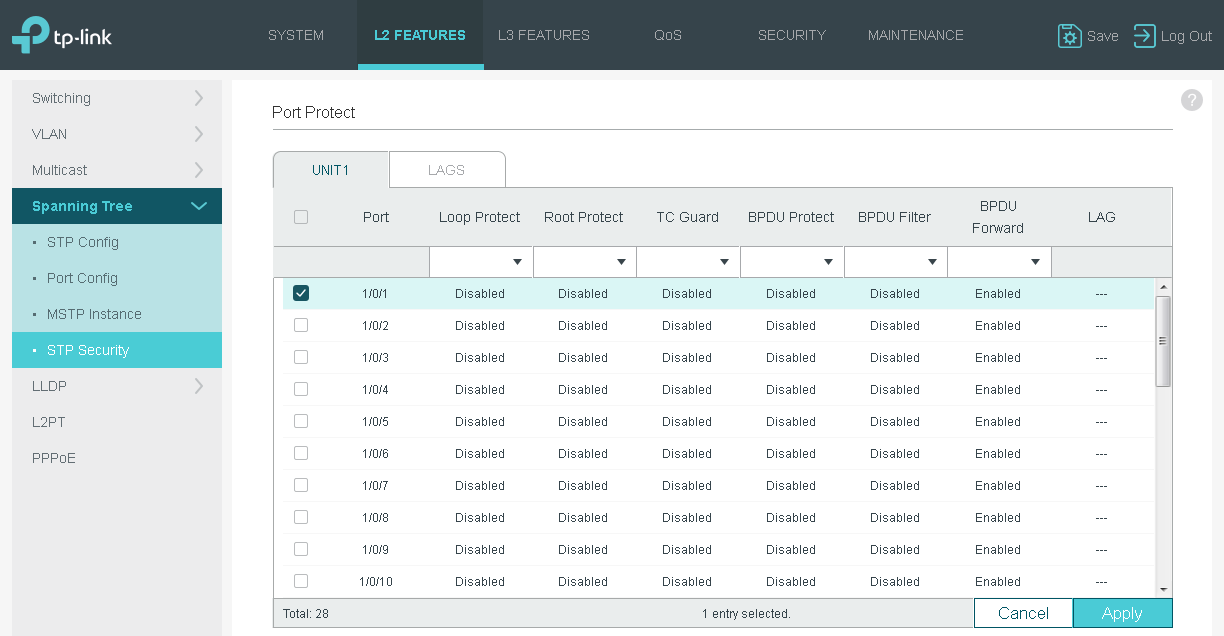Screen dimensions: 1224x636
Task: Check the checkbox for port 1/0/9
Action: (301, 549)
